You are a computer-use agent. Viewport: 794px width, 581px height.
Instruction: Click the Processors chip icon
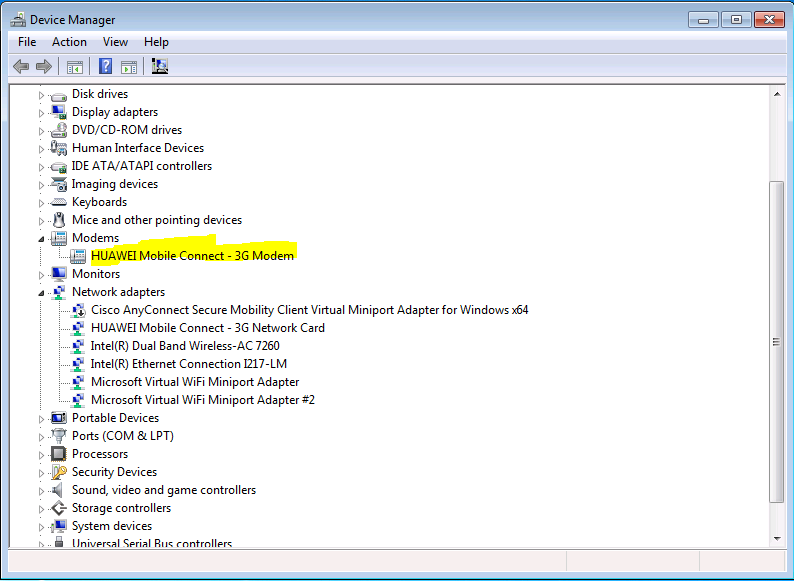coord(59,454)
